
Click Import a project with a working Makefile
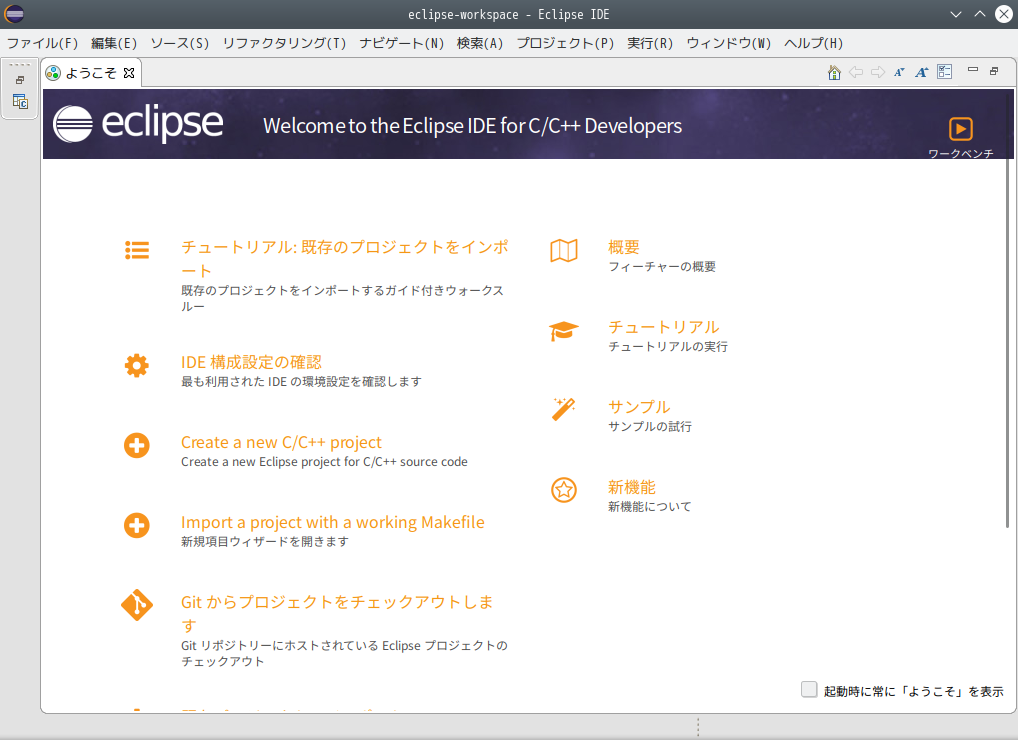pyautogui.click(x=332, y=522)
